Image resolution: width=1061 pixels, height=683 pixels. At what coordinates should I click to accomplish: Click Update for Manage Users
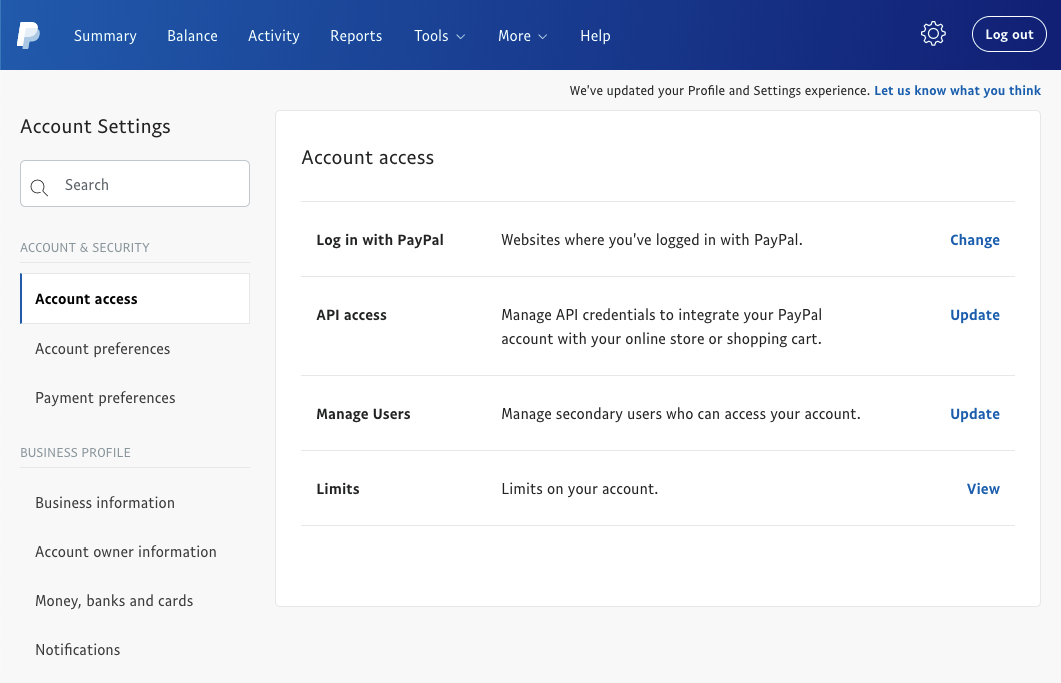[974, 414]
